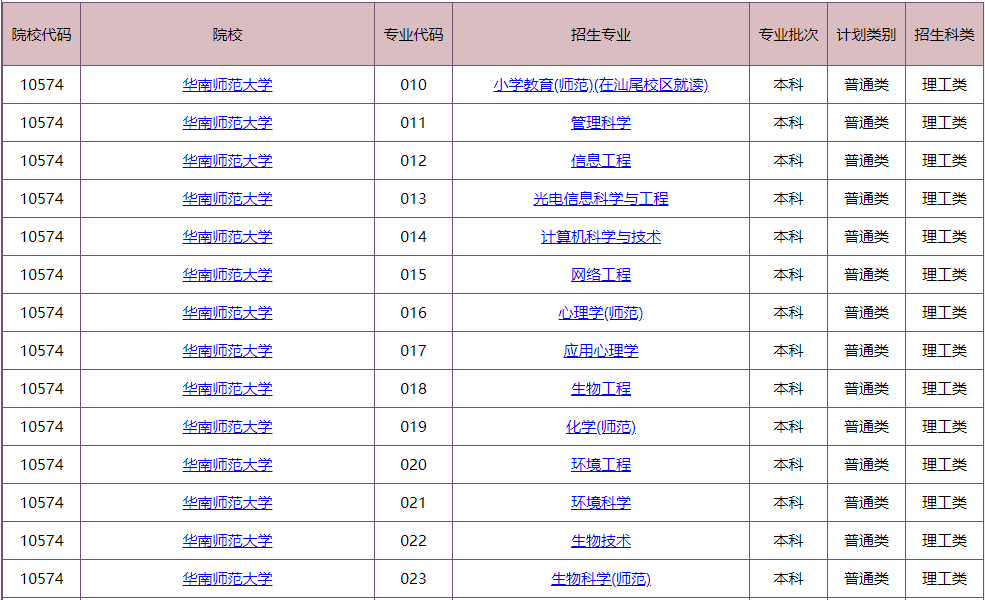Image resolution: width=985 pixels, height=600 pixels.
Task: Click 理工类 cell in the 生物工程 row
Action: coord(944,389)
